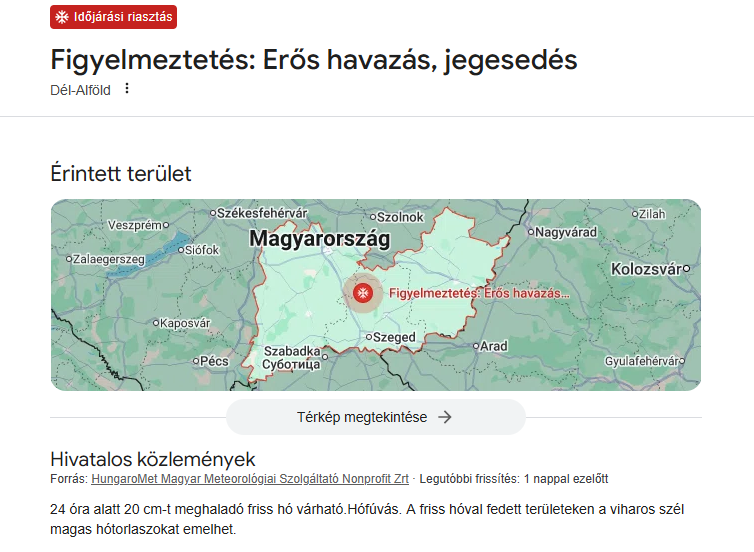Click the Kaposvár city marker on the map

(x=158, y=323)
